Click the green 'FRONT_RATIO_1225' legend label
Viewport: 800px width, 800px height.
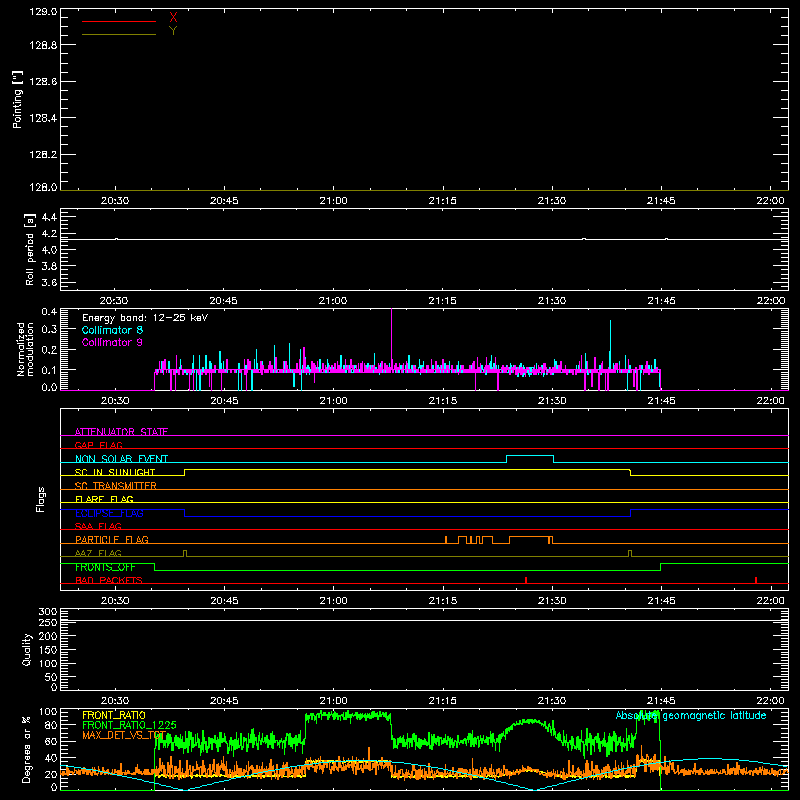coord(129,725)
